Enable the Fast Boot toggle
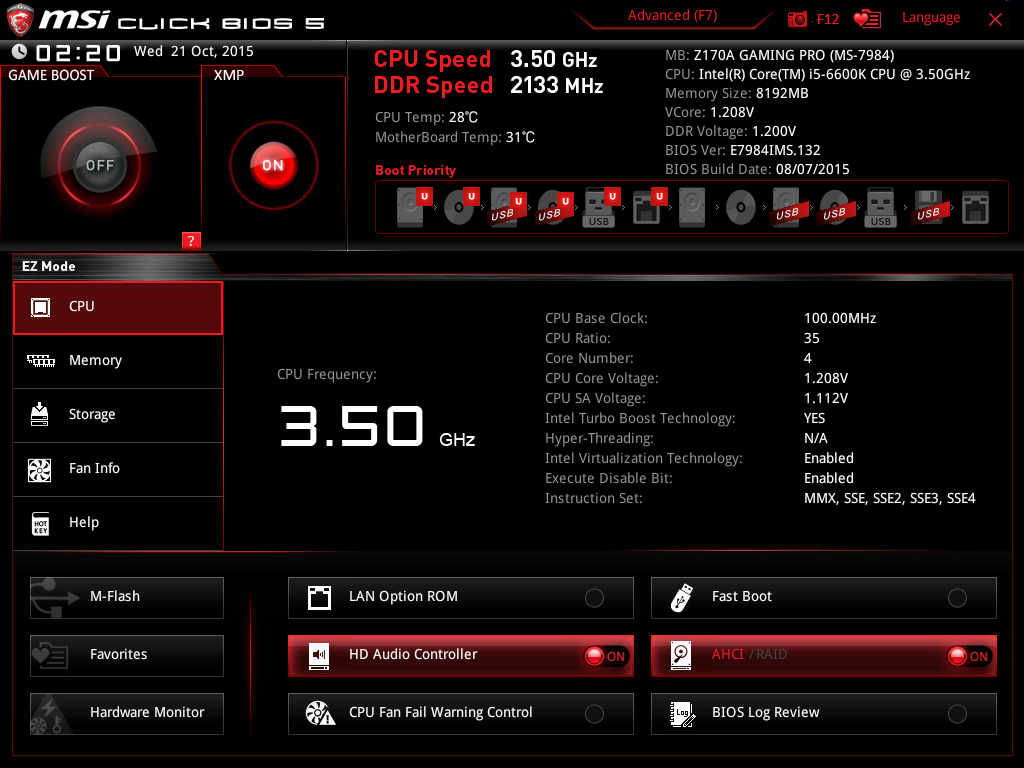The height and width of the screenshot is (768, 1024). point(957,598)
